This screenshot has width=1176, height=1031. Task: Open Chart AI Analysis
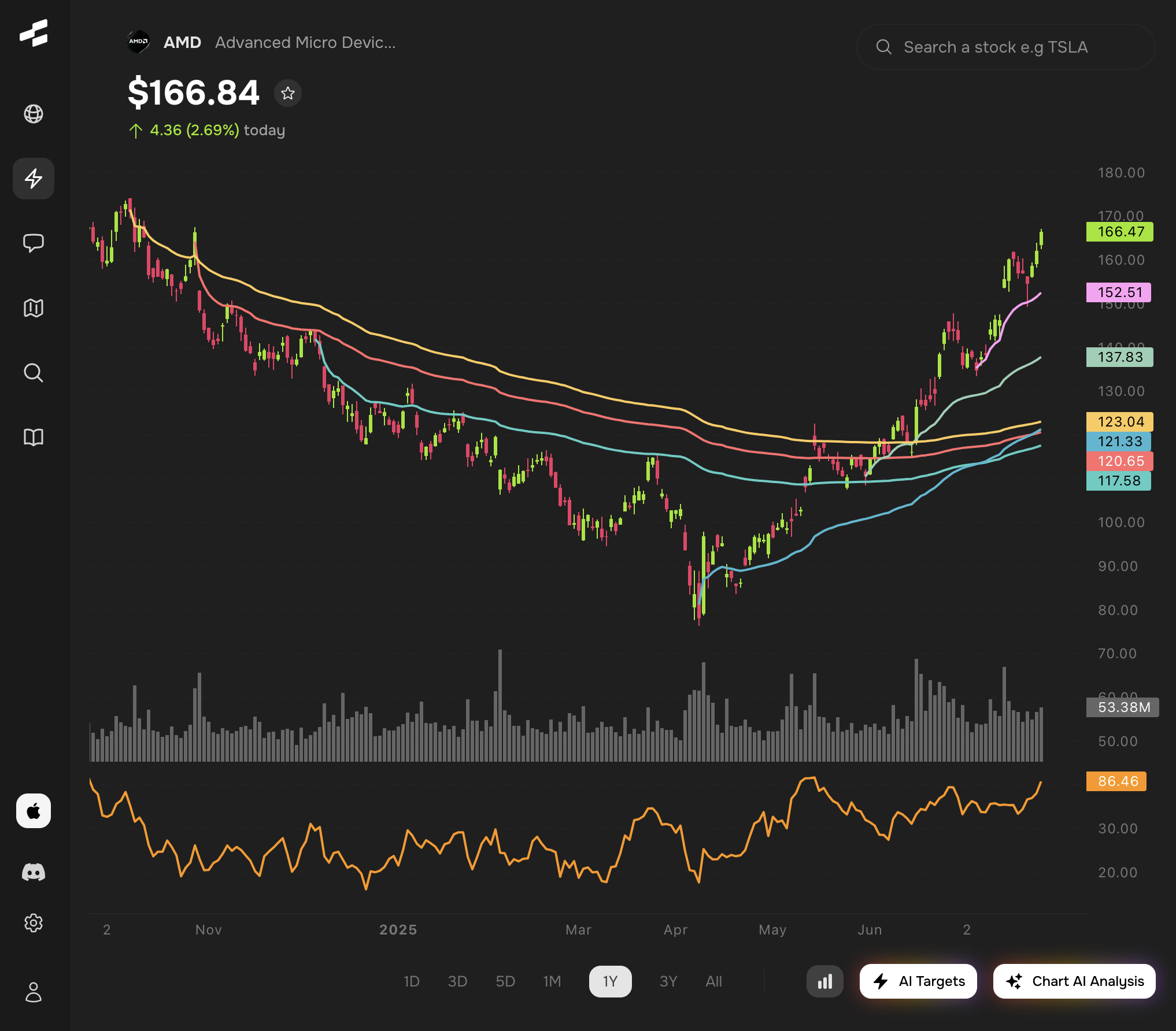click(x=1074, y=981)
